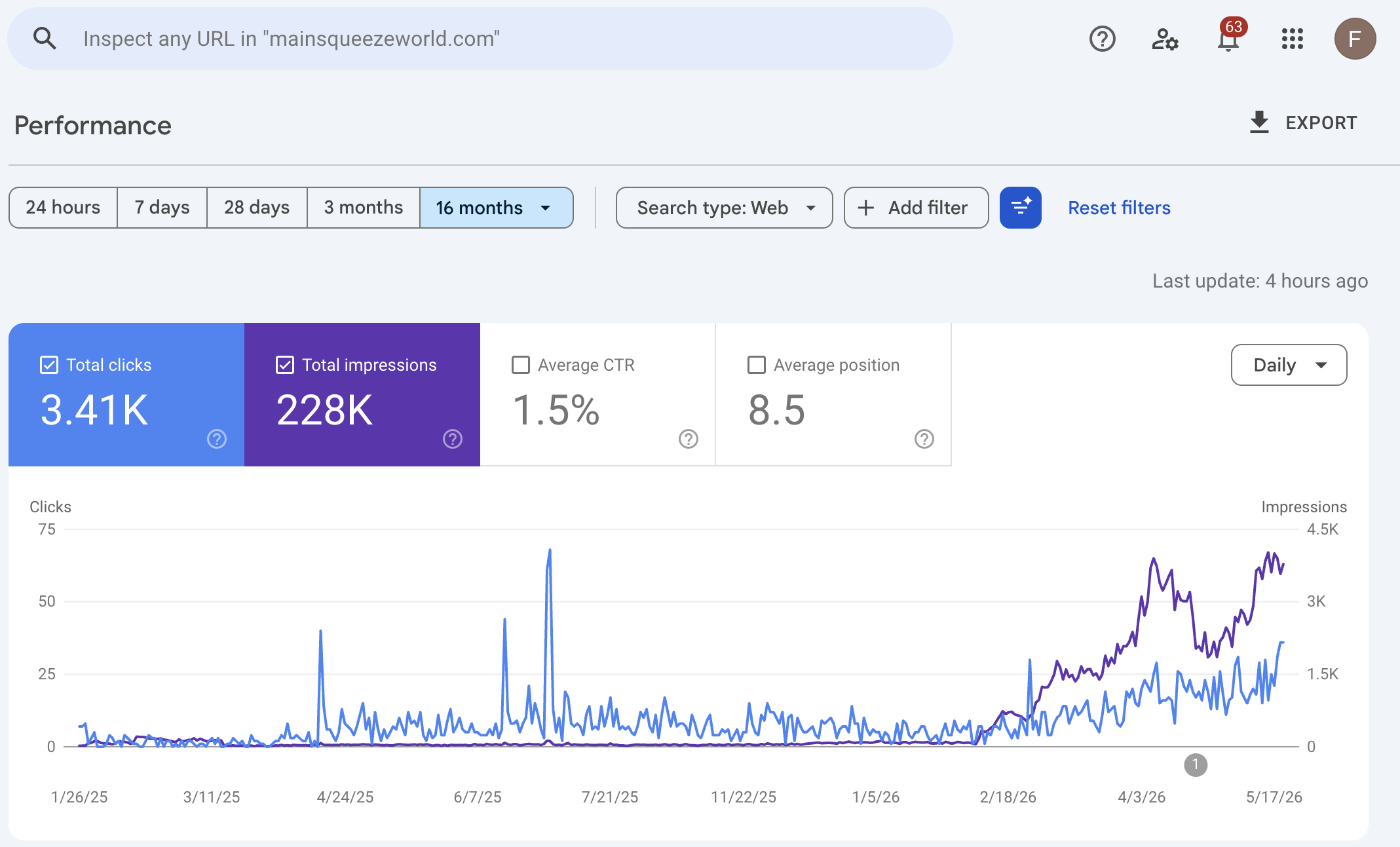Select the 24 hours date range
1400x847 pixels.
[x=63, y=208]
